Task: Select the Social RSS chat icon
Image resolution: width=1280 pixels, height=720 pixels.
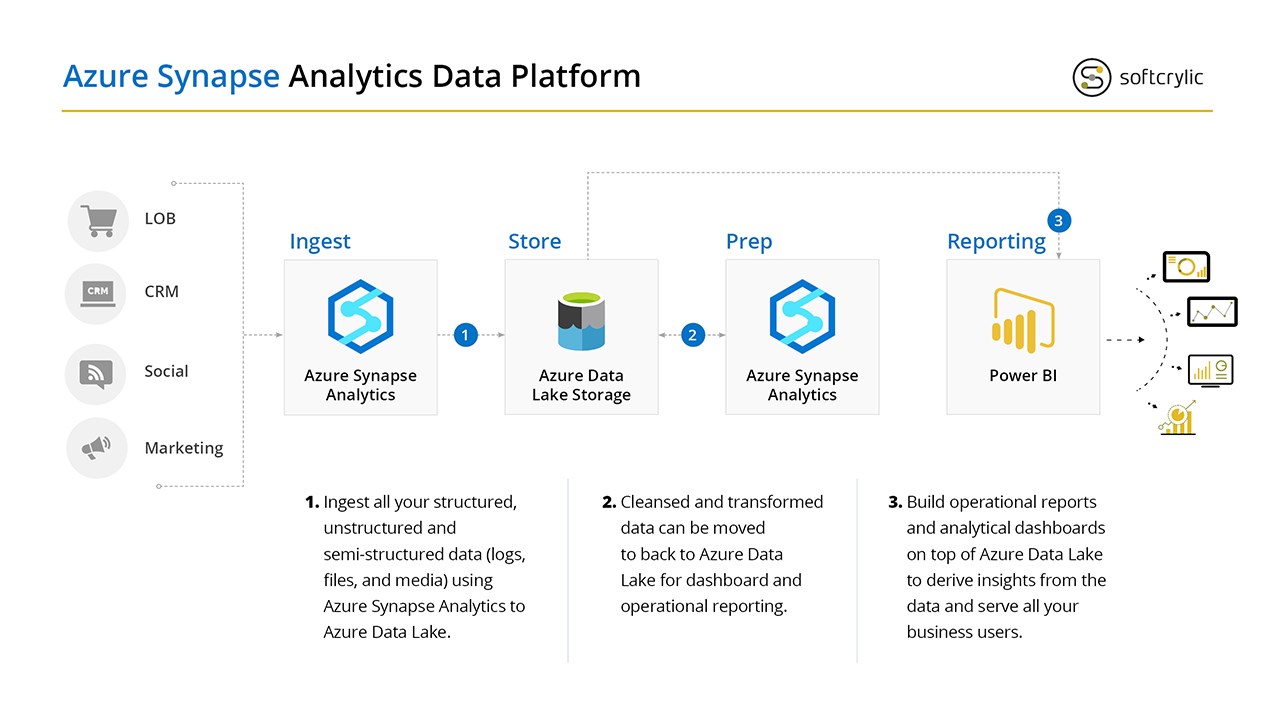Action: (97, 372)
